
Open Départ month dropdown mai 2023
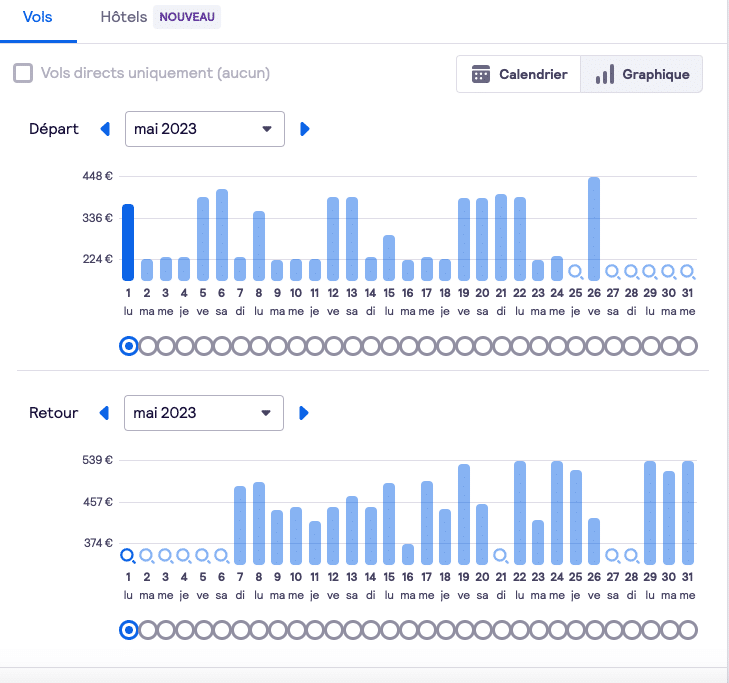pyautogui.click(x=204, y=129)
